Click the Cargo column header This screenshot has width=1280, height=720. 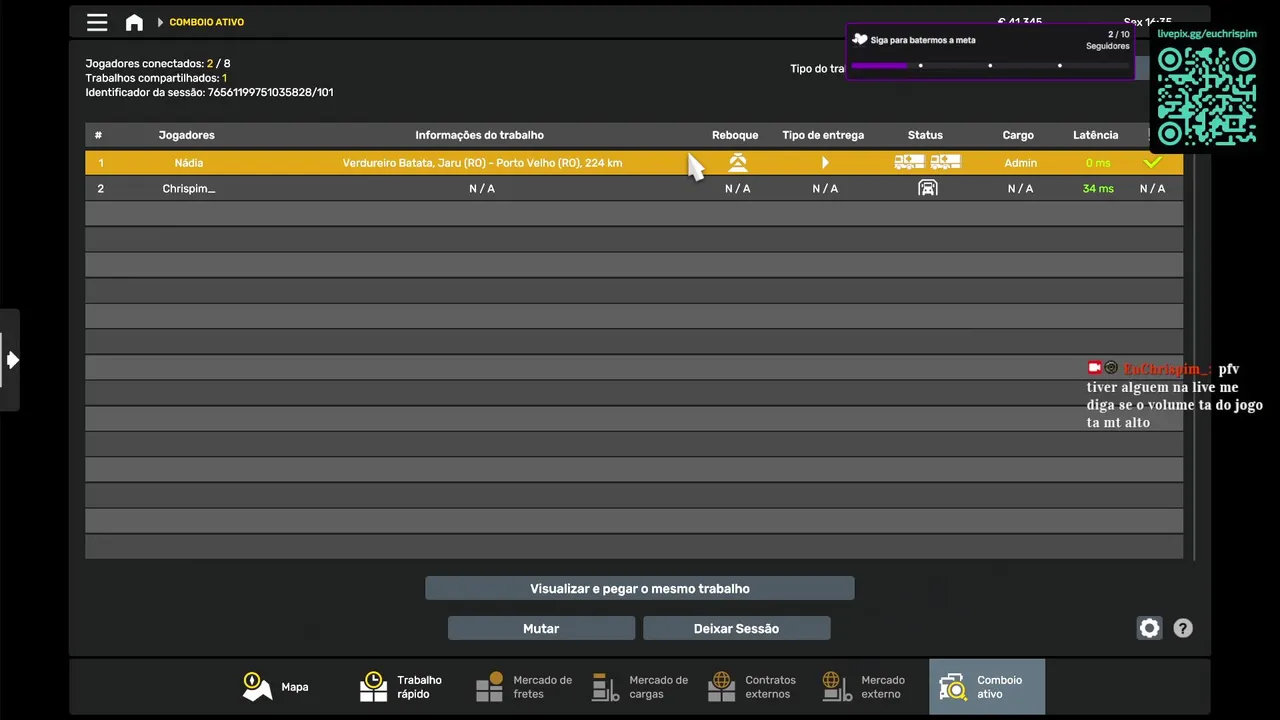(1018, 135)
